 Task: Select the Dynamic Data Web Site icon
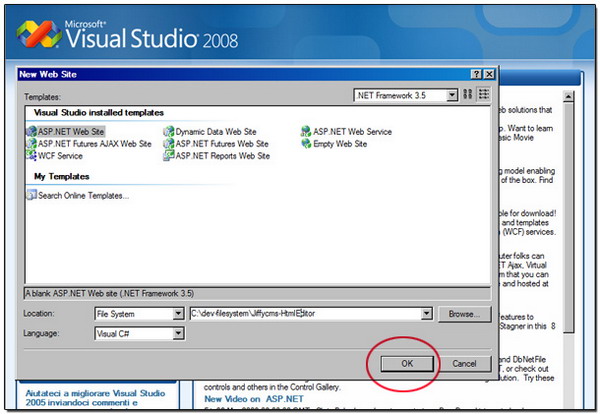click(x=169, y=132)
